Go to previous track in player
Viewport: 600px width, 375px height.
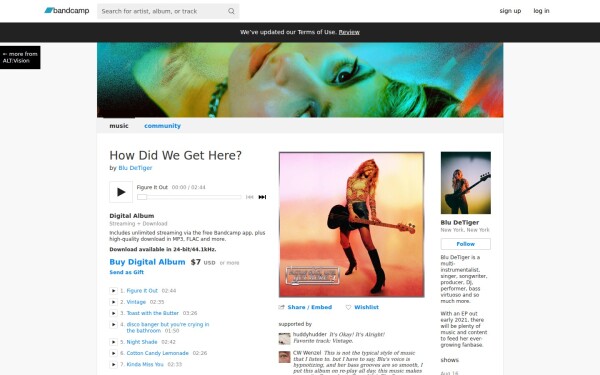tap(249, 197)
